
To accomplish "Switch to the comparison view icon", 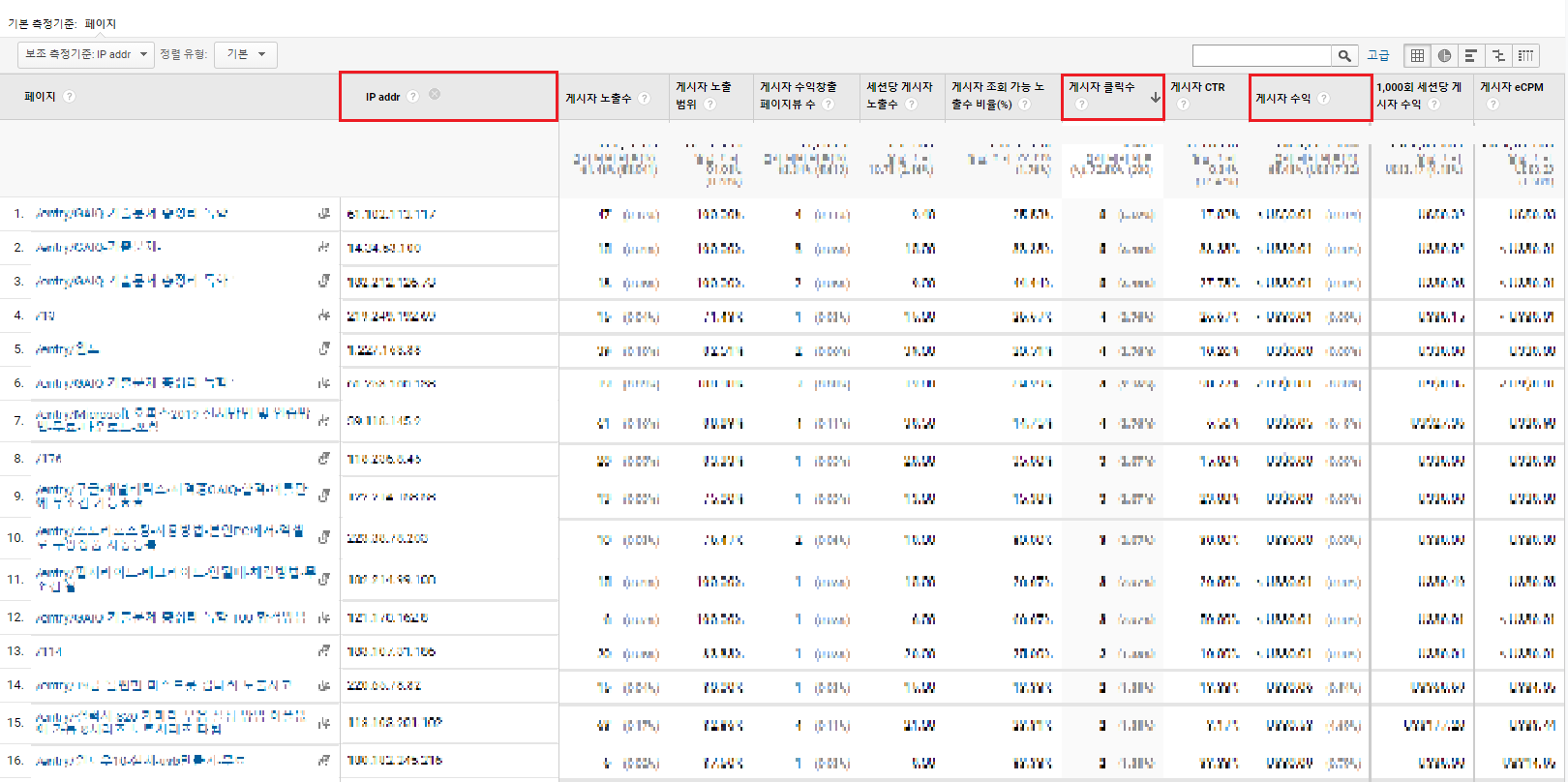I will 1498,55.
